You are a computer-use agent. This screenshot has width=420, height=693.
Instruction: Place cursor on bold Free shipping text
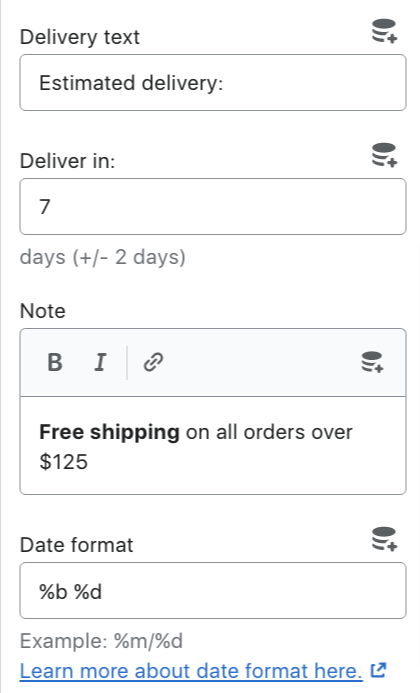pyautogui.click(x=109, y=432)
